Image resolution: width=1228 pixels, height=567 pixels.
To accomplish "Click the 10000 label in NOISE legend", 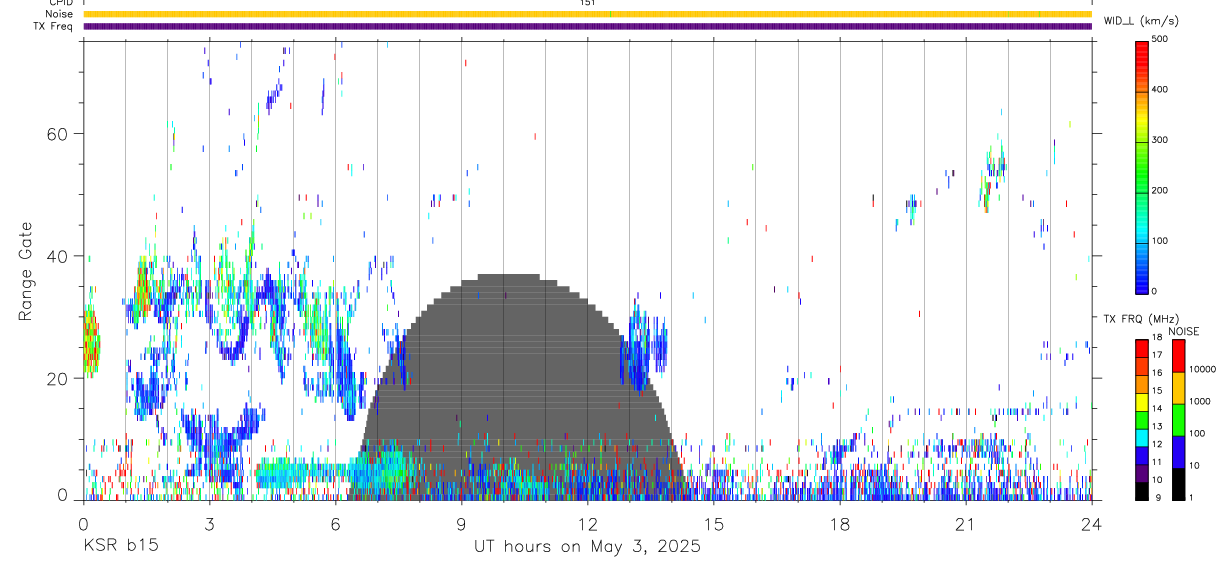I will [1202, 369].
